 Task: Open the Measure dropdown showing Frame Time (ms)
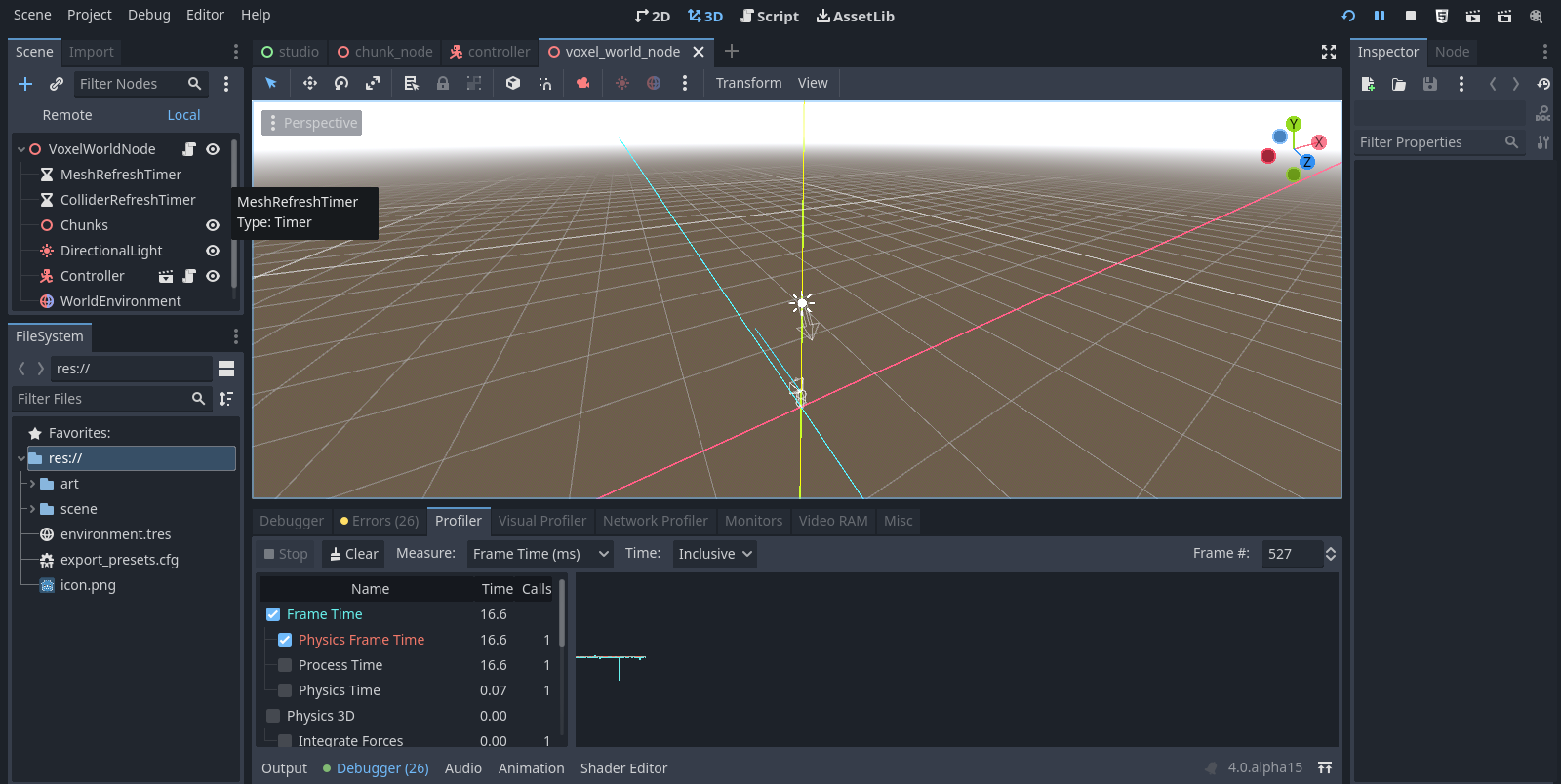[540, 554]
